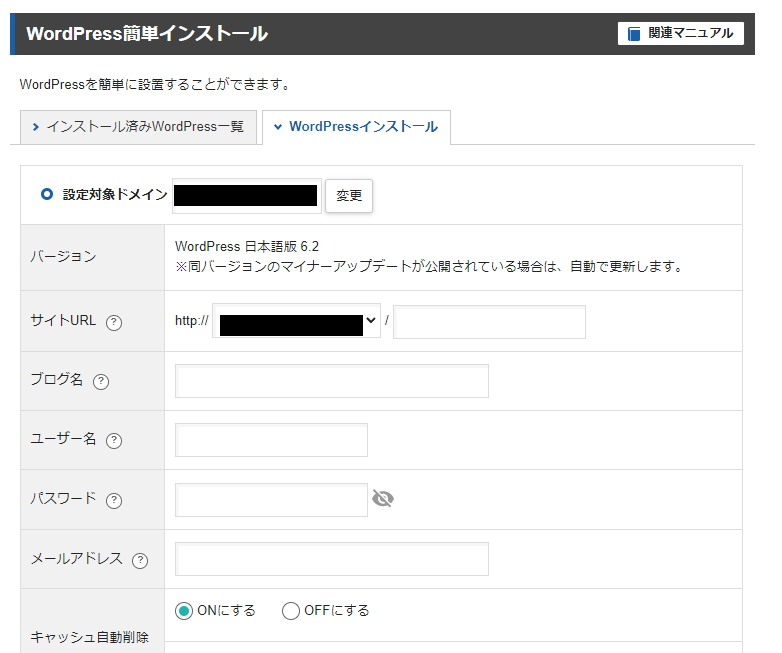Open the 関連マニュアル manual button
782x653 pixels.
point(680,33)
